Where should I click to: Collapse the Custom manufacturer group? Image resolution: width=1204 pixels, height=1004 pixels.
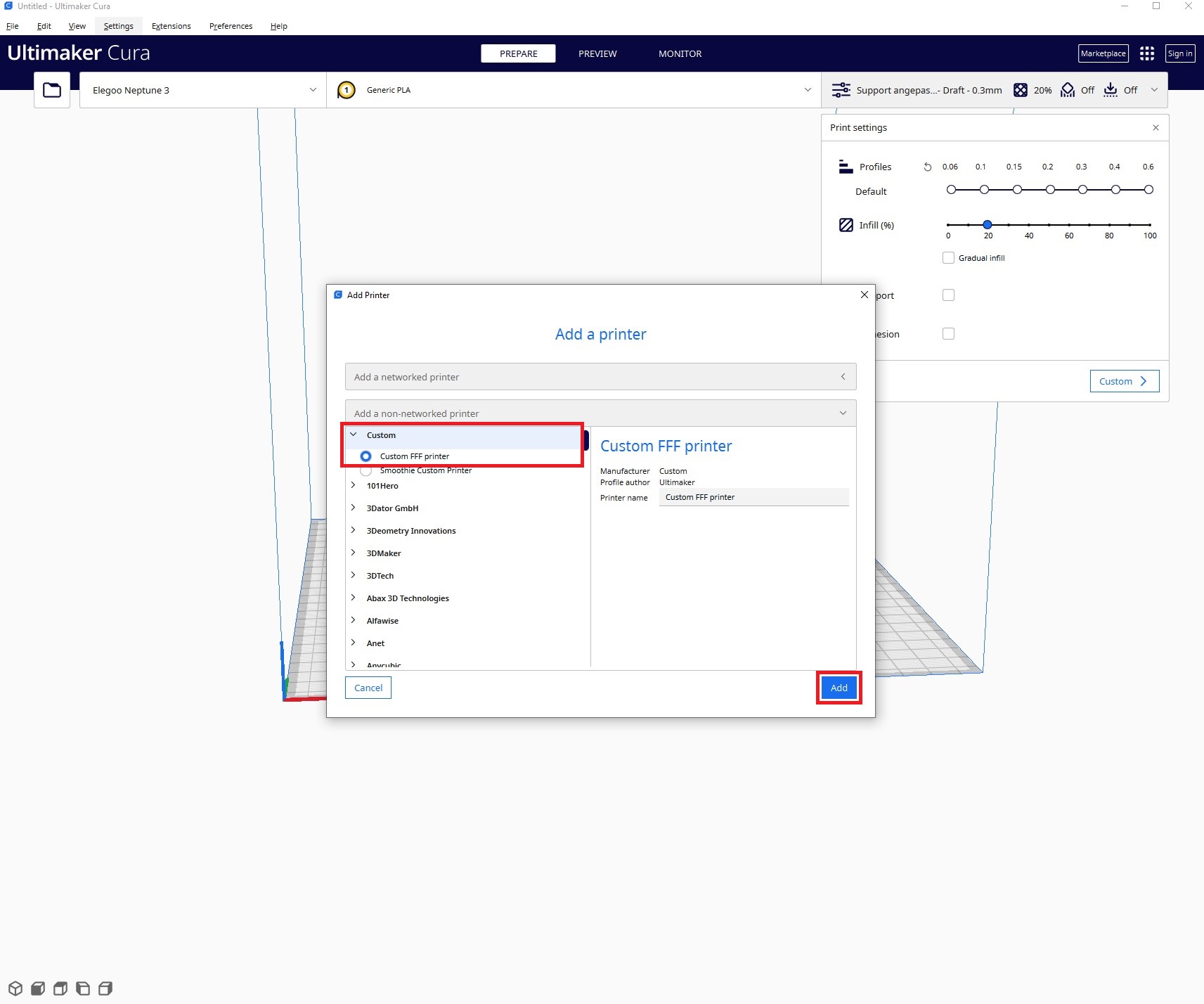pos(353,435)
